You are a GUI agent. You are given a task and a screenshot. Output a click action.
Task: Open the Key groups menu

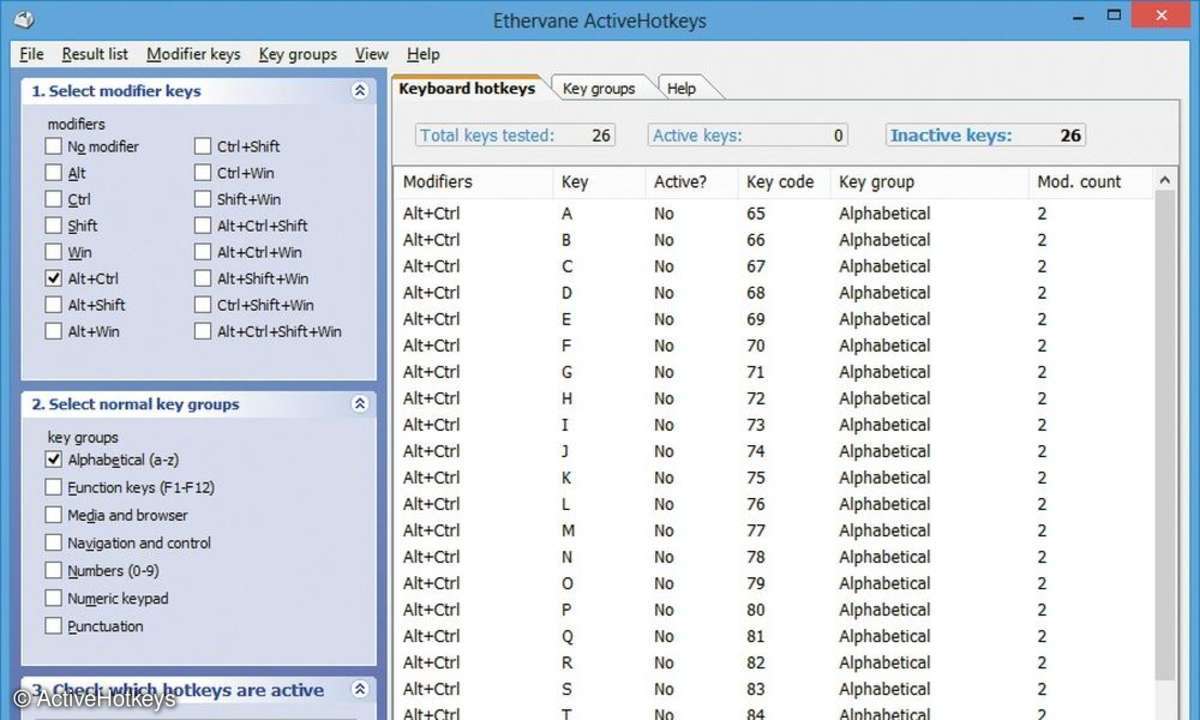click(x=297, y=54)
